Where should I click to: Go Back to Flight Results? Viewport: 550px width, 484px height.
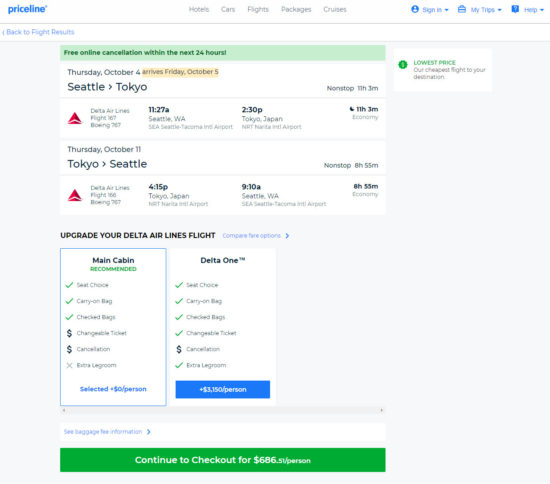38,32
